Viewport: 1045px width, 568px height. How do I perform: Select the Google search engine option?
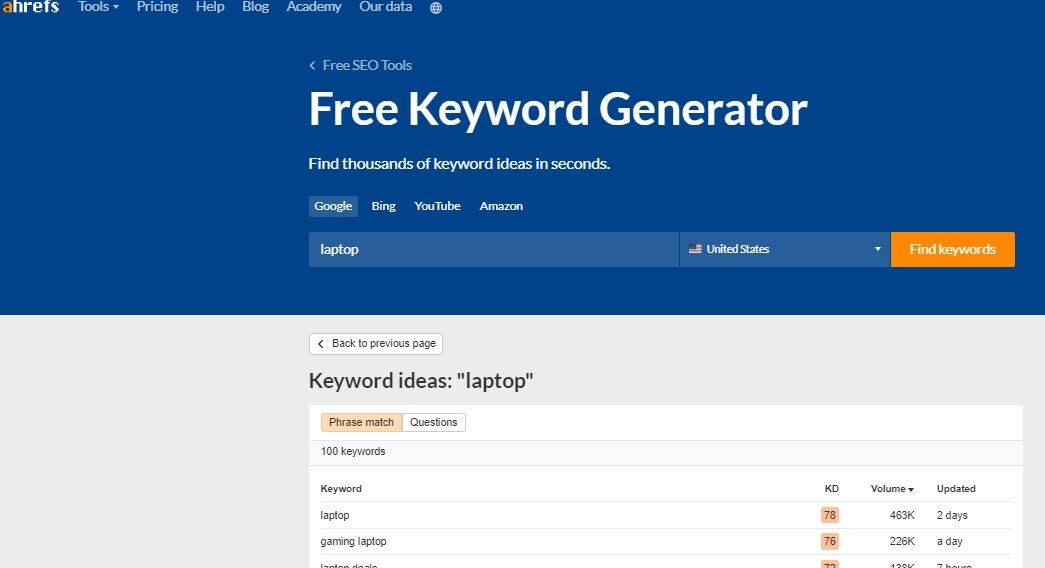333,206
